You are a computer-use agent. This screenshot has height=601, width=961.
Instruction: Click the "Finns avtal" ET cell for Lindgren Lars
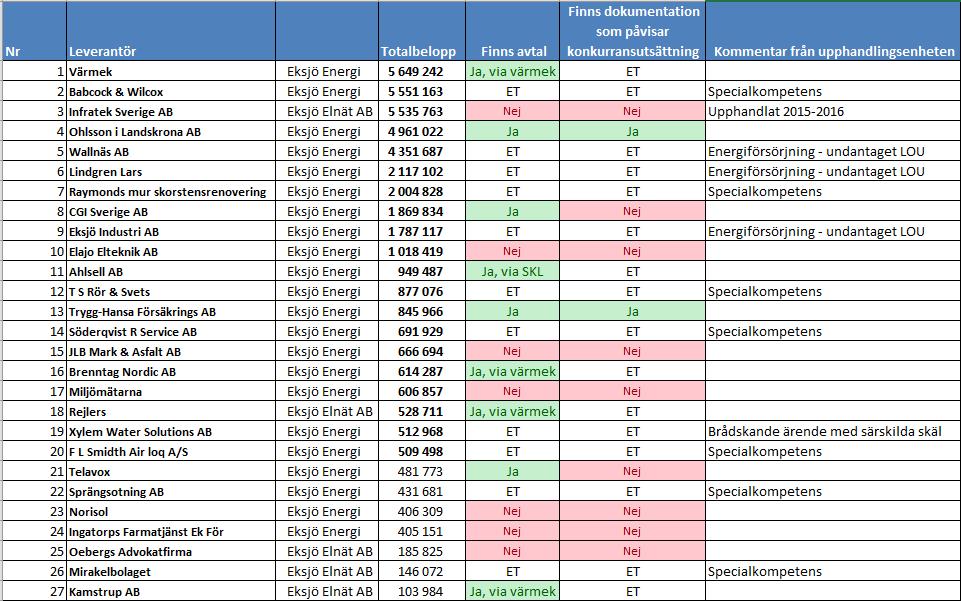click(512, 172)
